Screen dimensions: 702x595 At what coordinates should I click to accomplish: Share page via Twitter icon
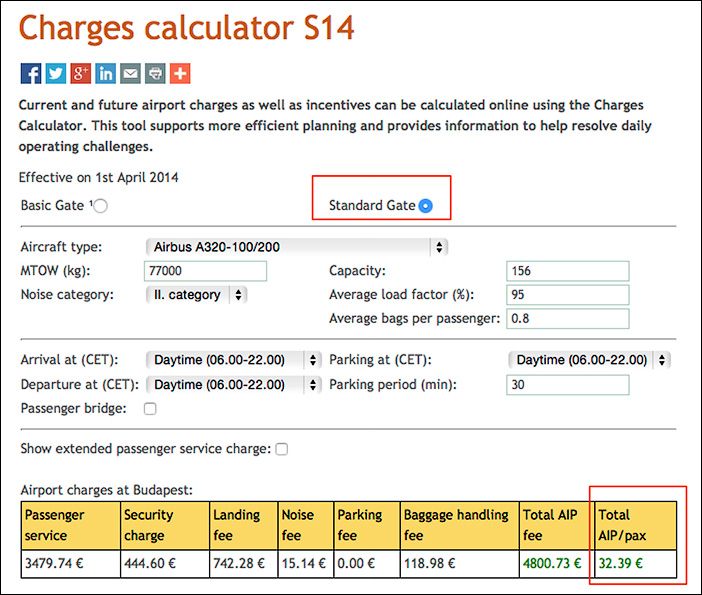click(56, 73)
